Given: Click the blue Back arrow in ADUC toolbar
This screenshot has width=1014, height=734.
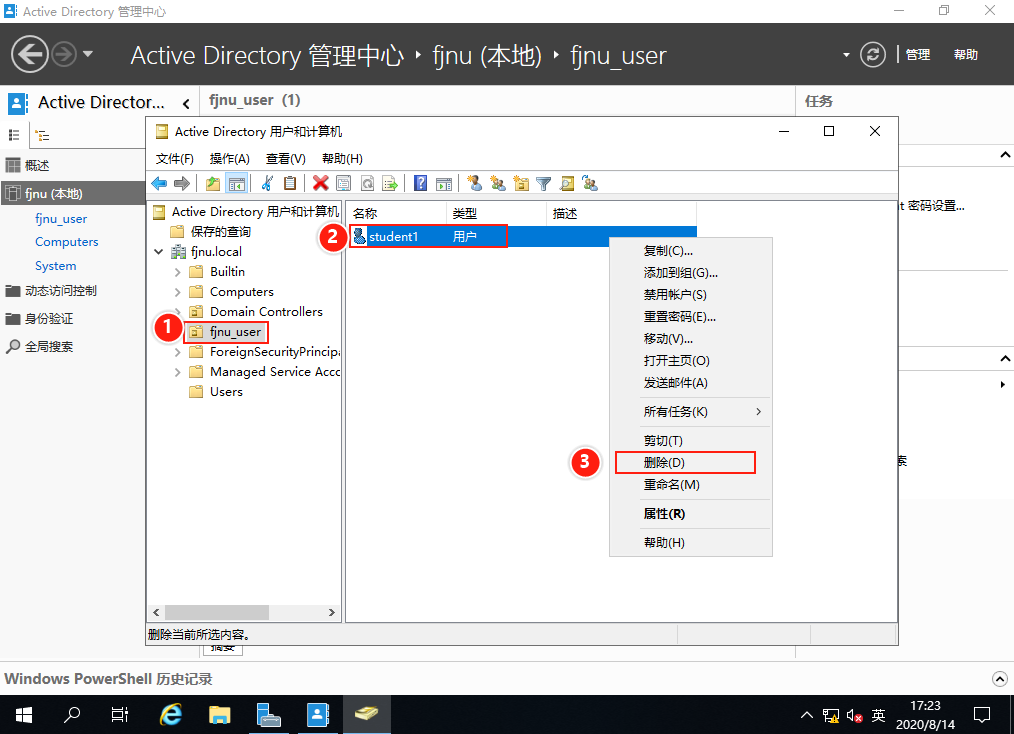Looking at the screenshot, I should (x=159, y=184).
